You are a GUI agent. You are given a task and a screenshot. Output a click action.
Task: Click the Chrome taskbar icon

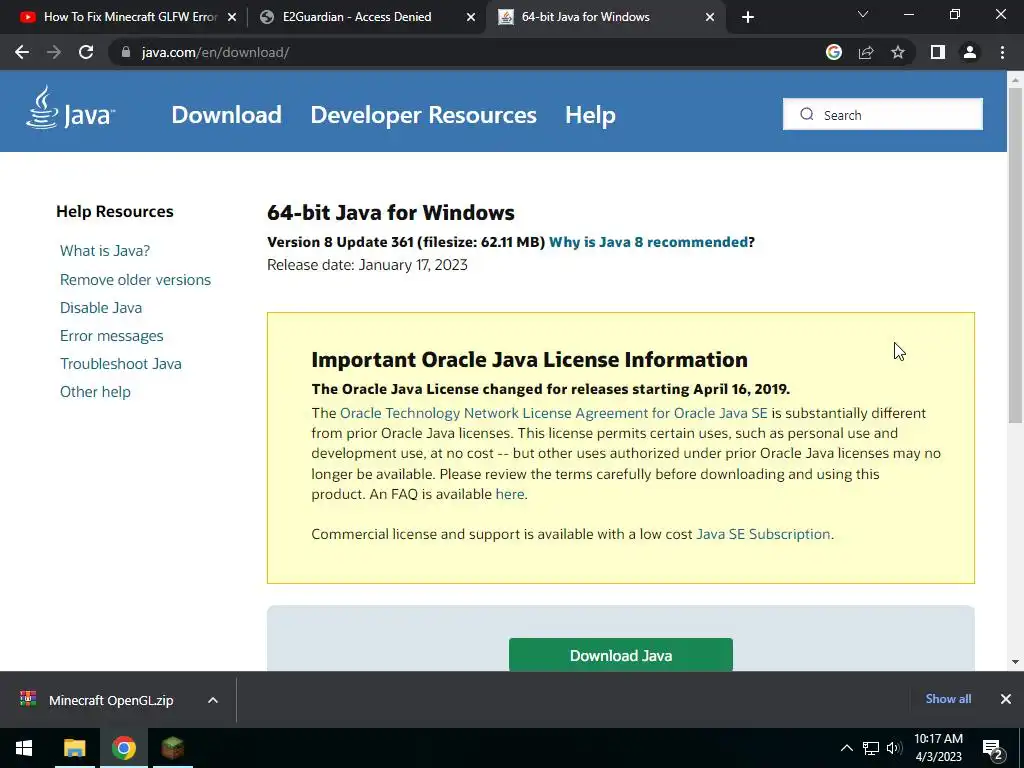[x=123, y=748]
